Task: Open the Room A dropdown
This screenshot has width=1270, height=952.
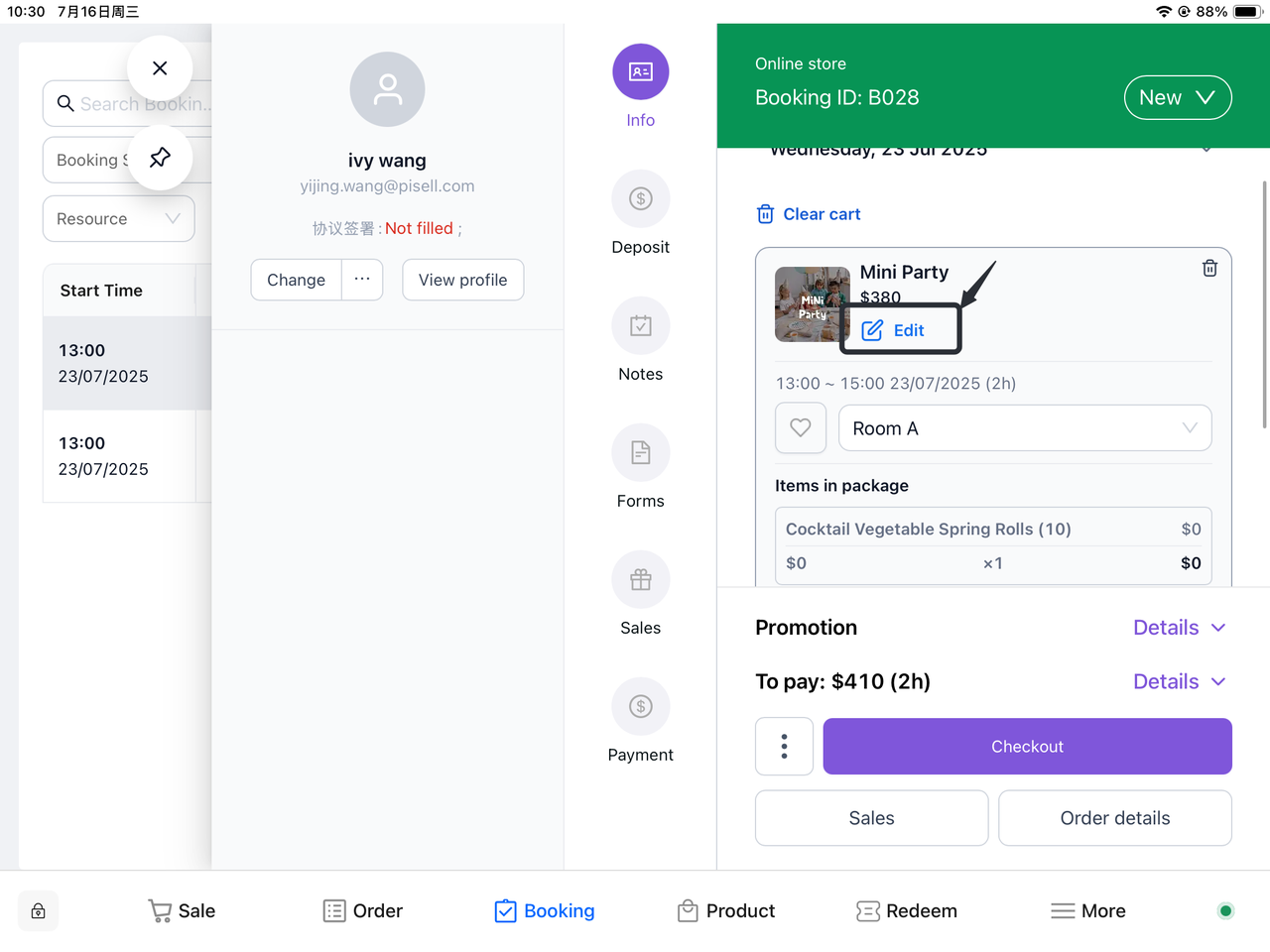Action: [1024, 428]
